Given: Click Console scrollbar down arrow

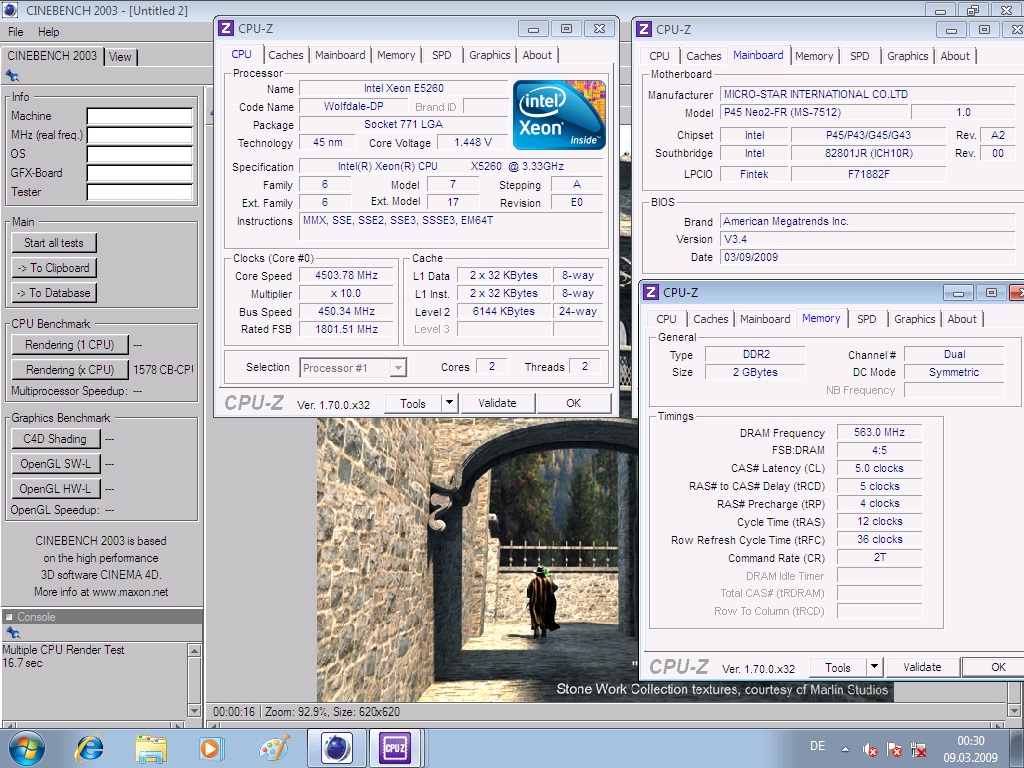Looking at the screenshot, I should 194,710.
